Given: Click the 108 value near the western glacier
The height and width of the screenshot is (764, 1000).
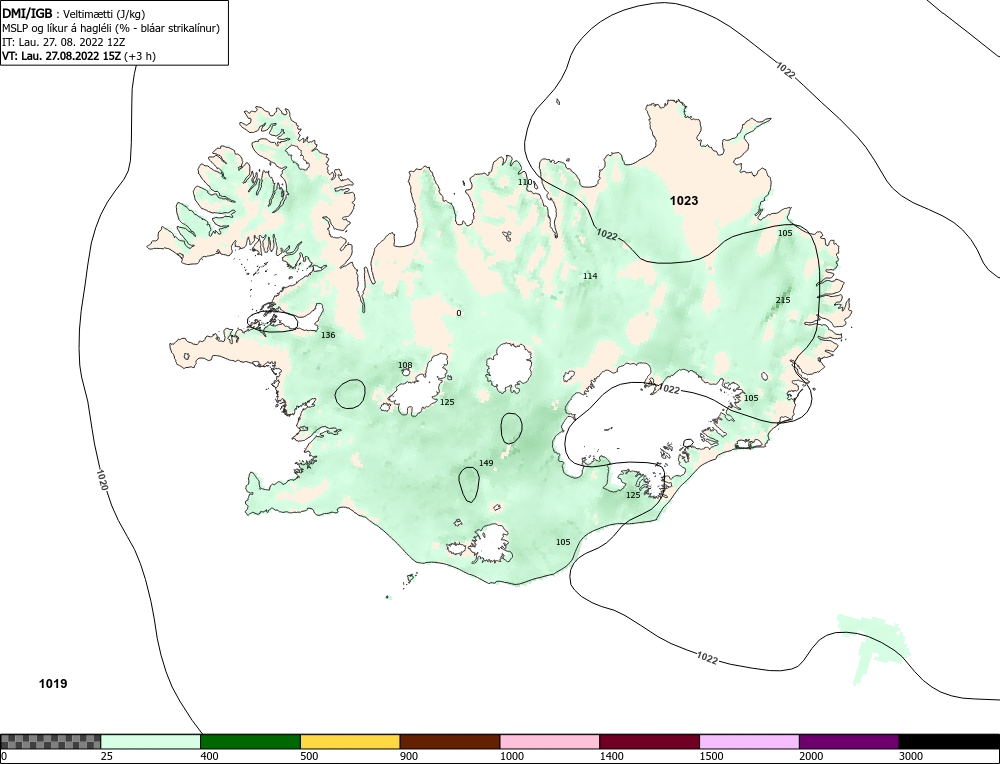Looking at the screenshot, I should tap(405, 365).
